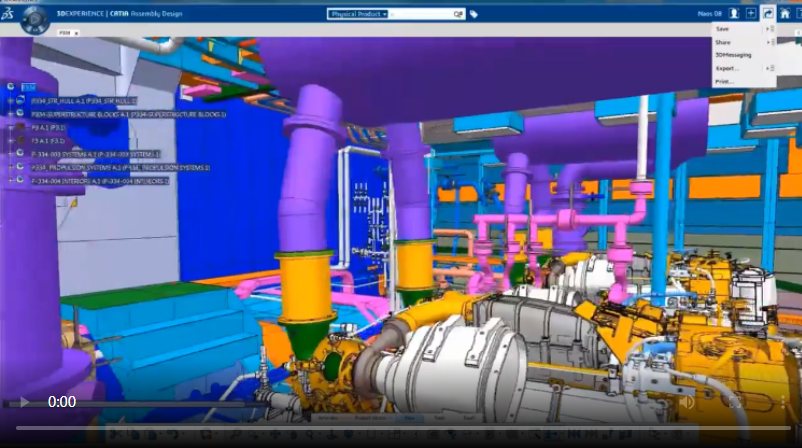The image size is (802, 448).
Task: Select 3DMessaging from the menu
Action: point(733,55)
